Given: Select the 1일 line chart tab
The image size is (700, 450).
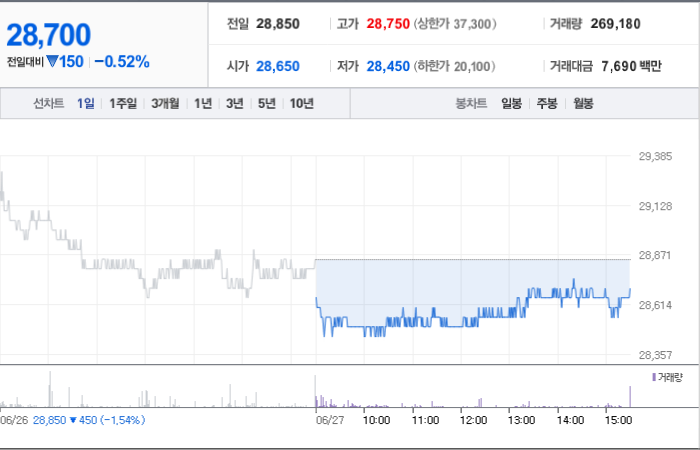Looking at the screenshot, I should coord(86,104).
